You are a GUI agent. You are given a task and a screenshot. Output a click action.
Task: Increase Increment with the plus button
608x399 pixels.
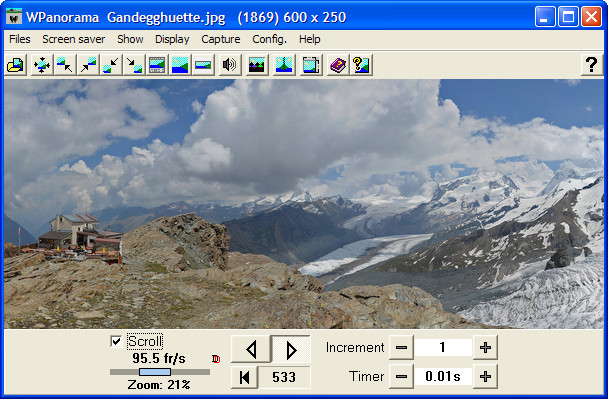coord(485,347)
